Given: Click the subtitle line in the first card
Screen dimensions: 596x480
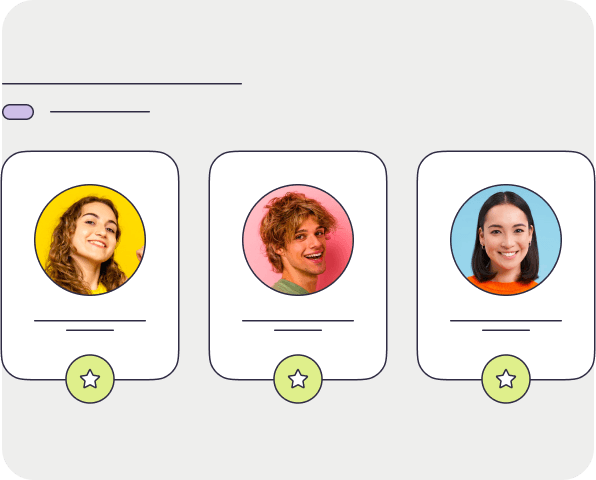Looking at the screenshot, I should pos(90,330).
